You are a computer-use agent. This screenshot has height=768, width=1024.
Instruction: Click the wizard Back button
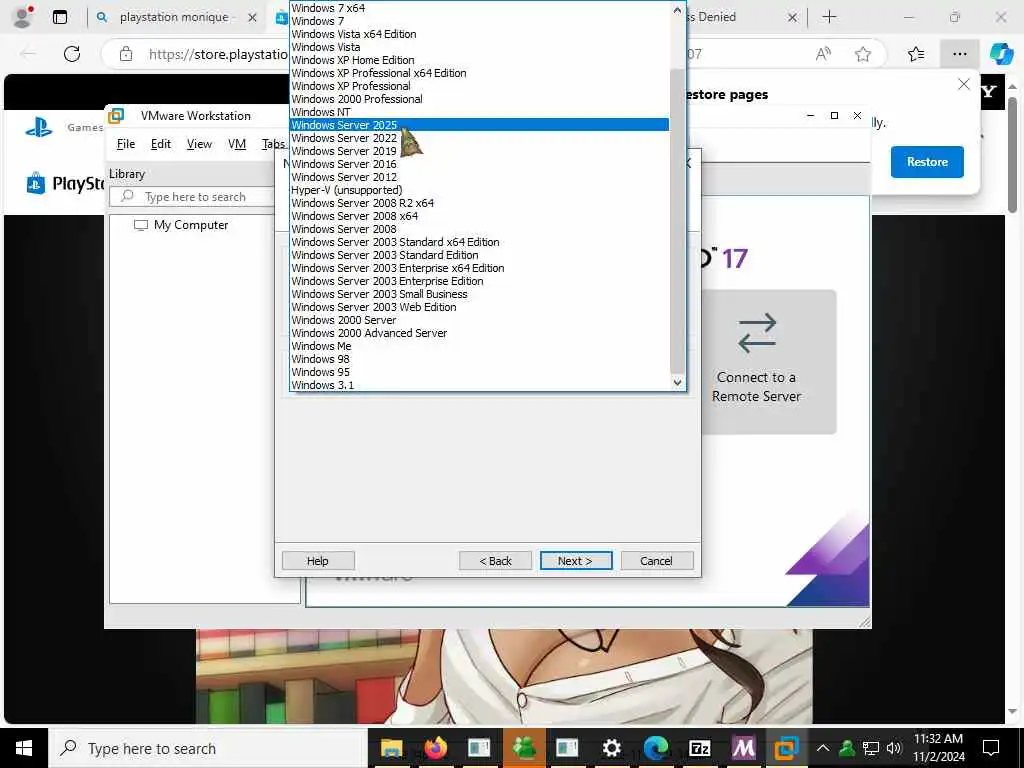click(496, 561)
